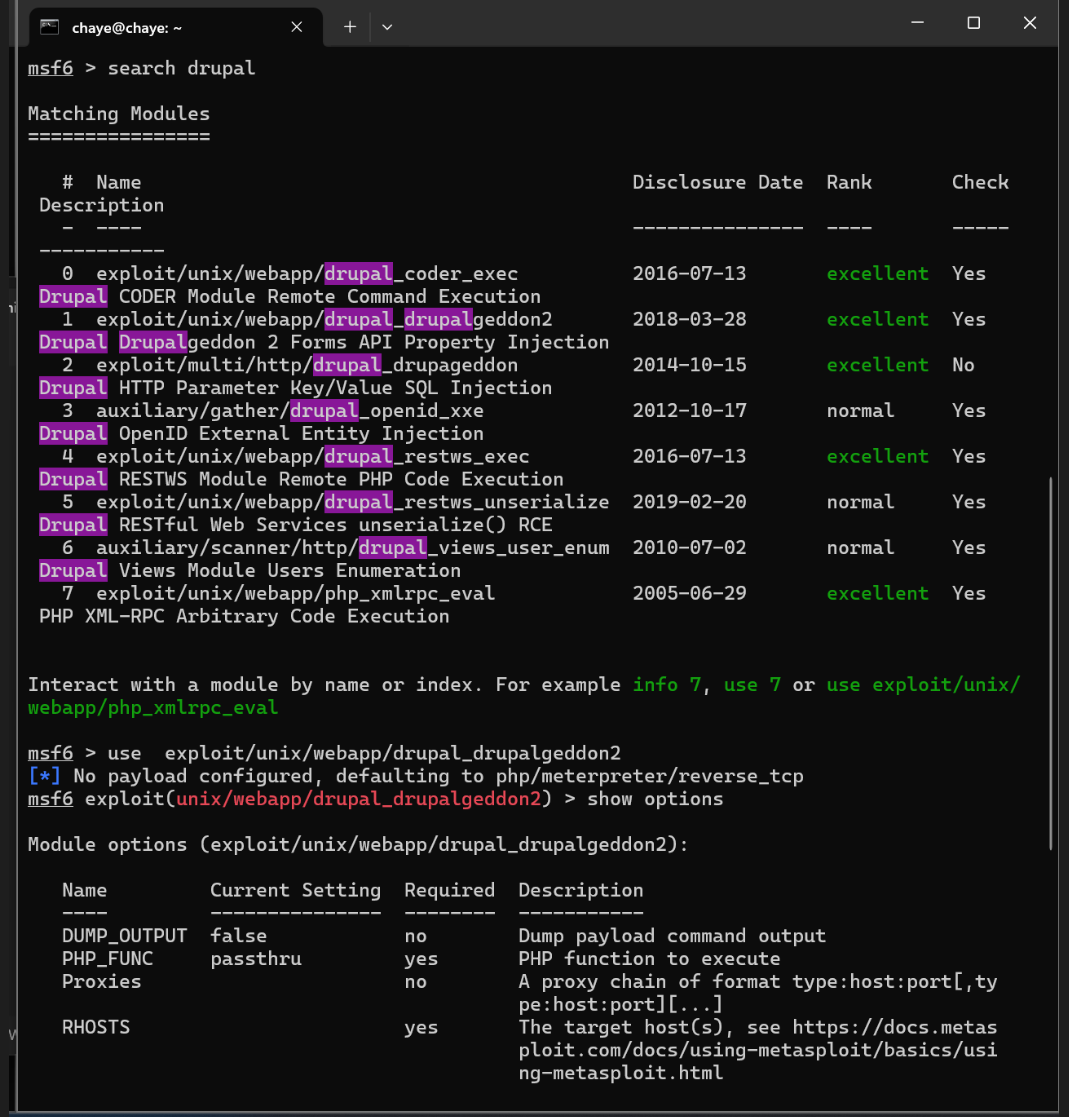1069x1117 pixels.
Task: Click the PHP_FUNC option name
Action: [108, 958]
